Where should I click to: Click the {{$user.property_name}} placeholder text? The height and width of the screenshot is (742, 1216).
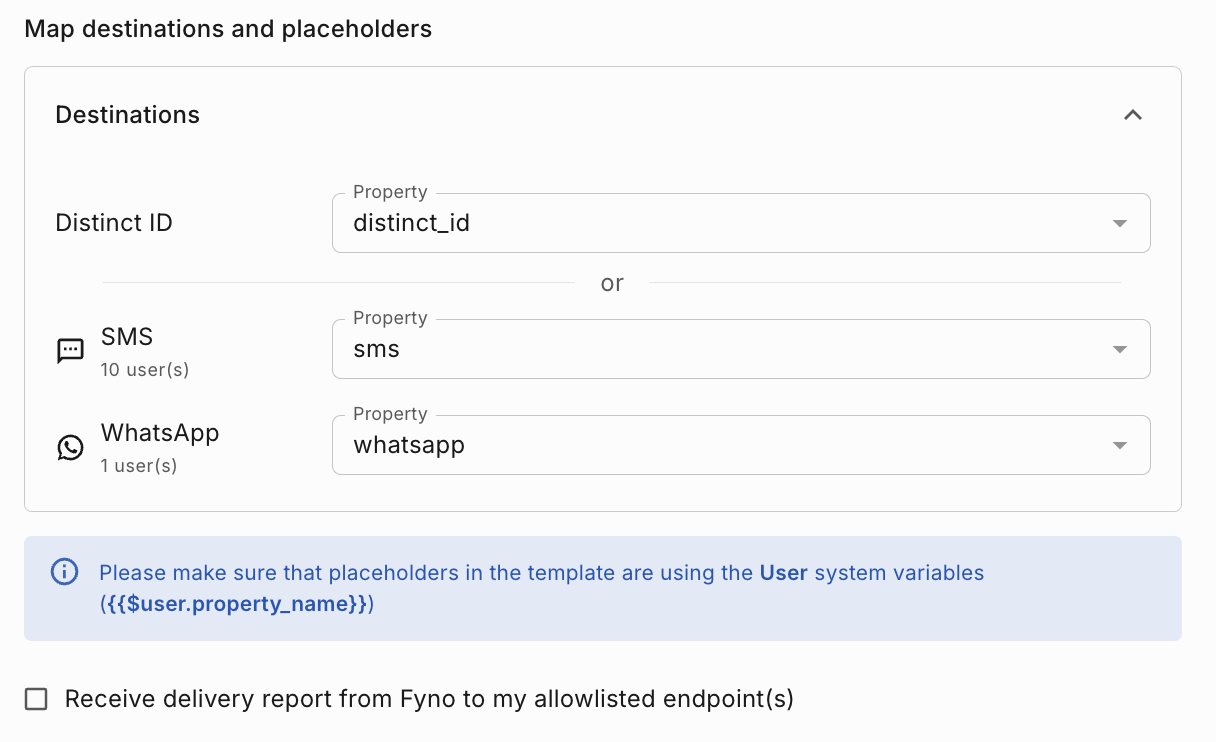[x=237, y=604]
